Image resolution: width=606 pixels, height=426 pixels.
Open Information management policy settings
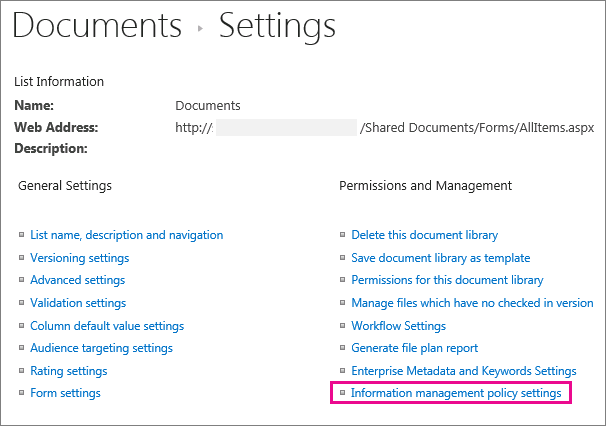pos(455,394)
